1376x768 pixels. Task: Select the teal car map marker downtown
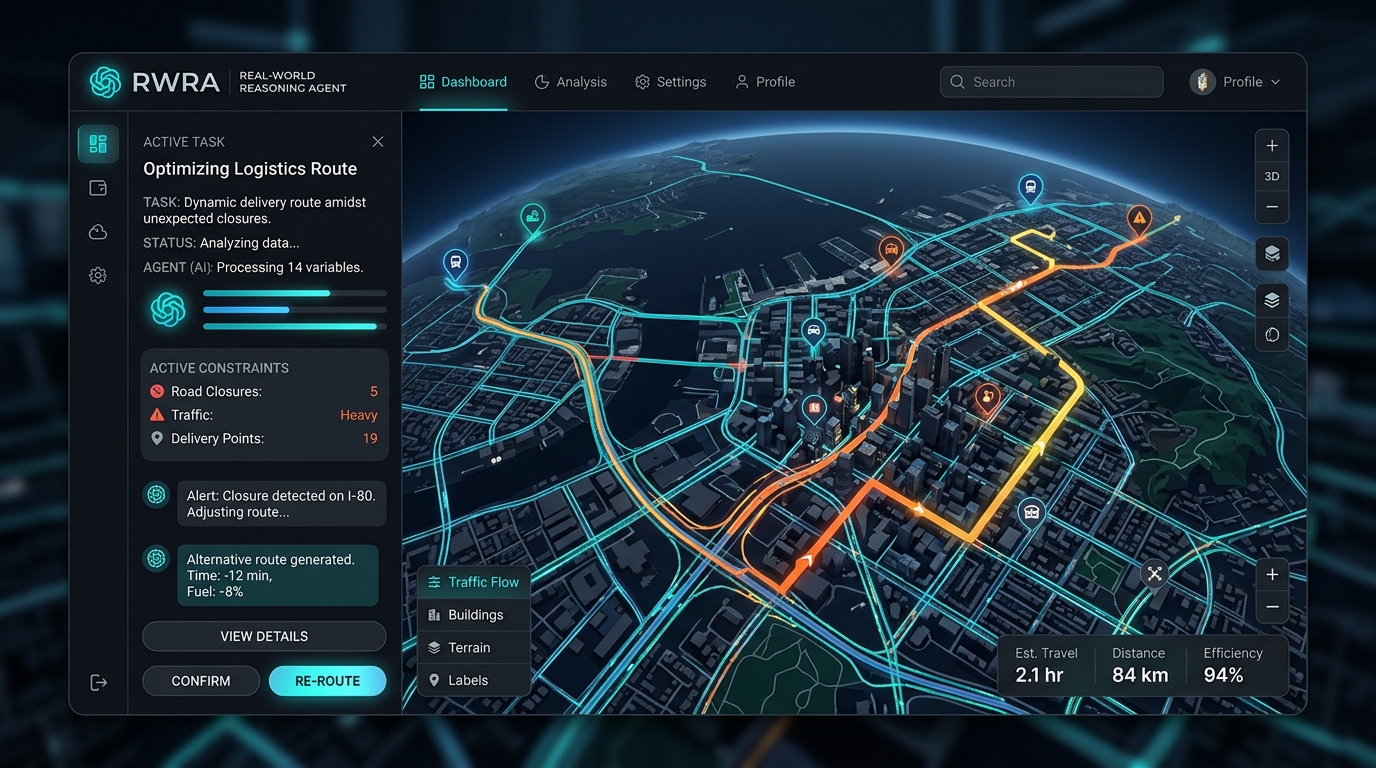pyautogui.click(x=814, y=333)
